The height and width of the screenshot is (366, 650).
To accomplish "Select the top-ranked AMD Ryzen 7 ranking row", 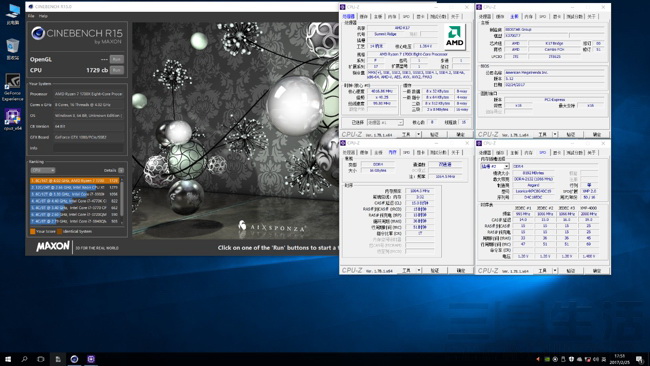I will (75, 181).
